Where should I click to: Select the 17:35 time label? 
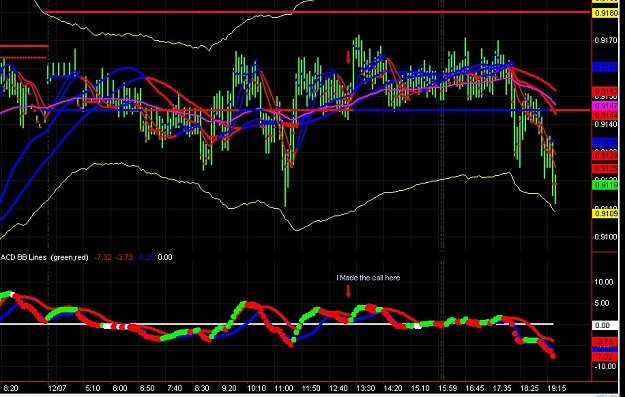pos(502,388)
